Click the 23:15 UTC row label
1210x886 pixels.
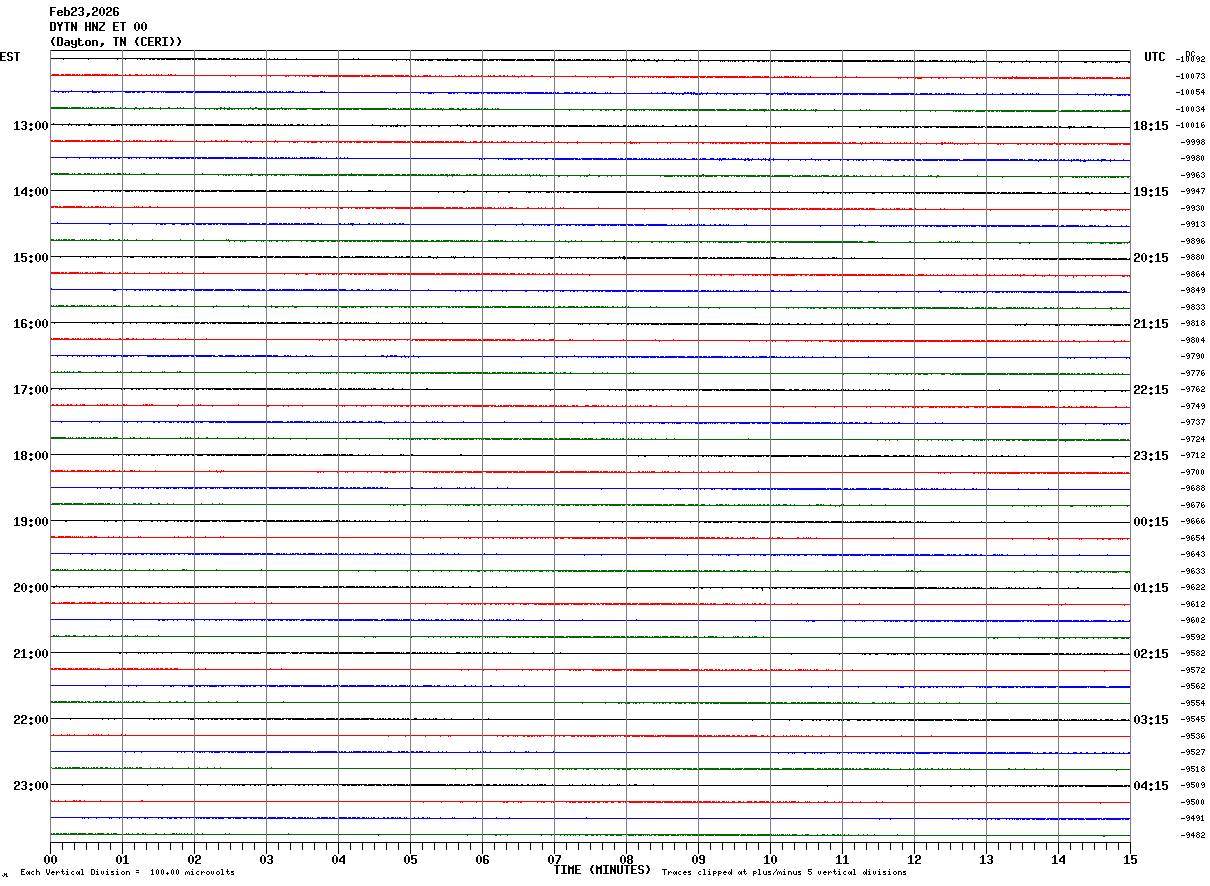coord(1150,456)
